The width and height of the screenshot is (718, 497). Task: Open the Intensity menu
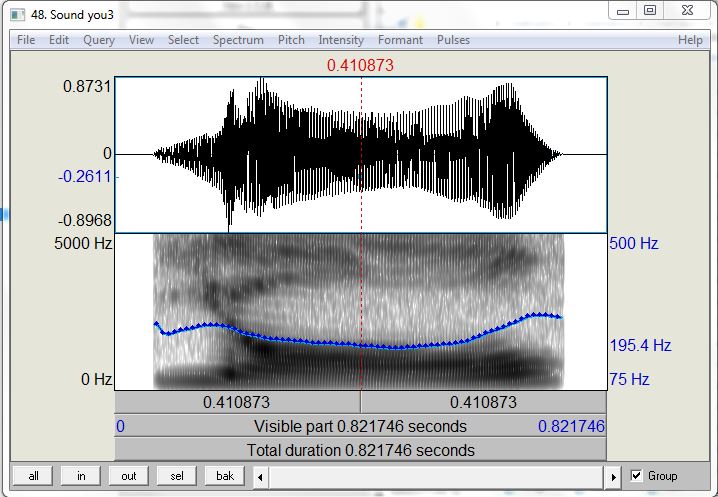(x=341, y=40)
